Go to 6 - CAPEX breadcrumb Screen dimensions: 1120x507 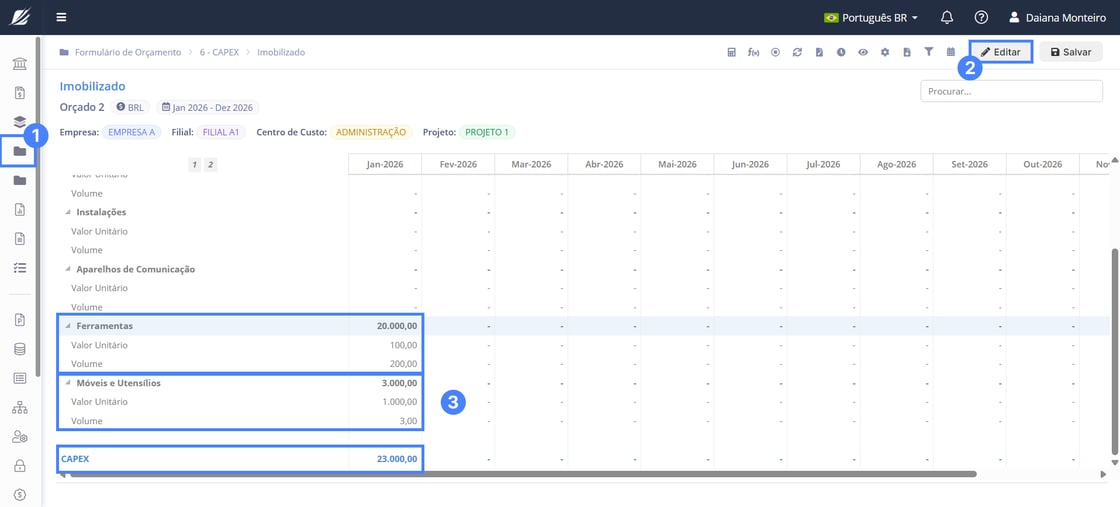219,52
